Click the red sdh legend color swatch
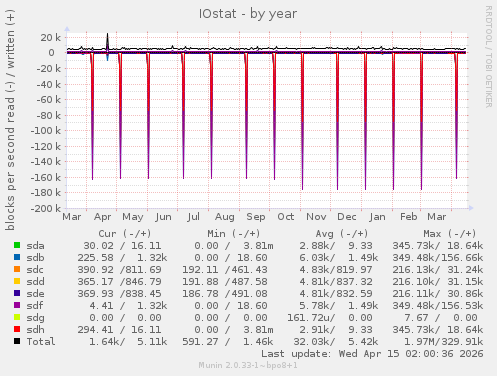 [17, 329]
